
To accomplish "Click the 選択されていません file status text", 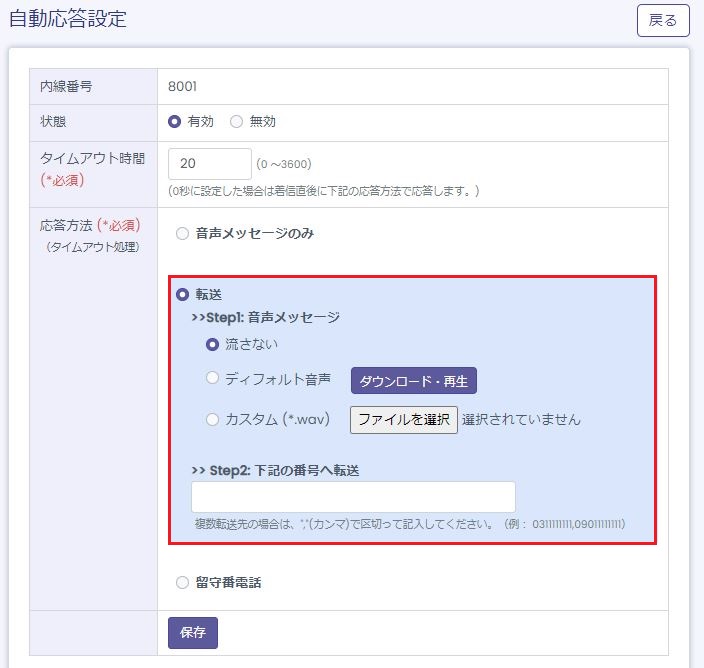I will (521, 420).
